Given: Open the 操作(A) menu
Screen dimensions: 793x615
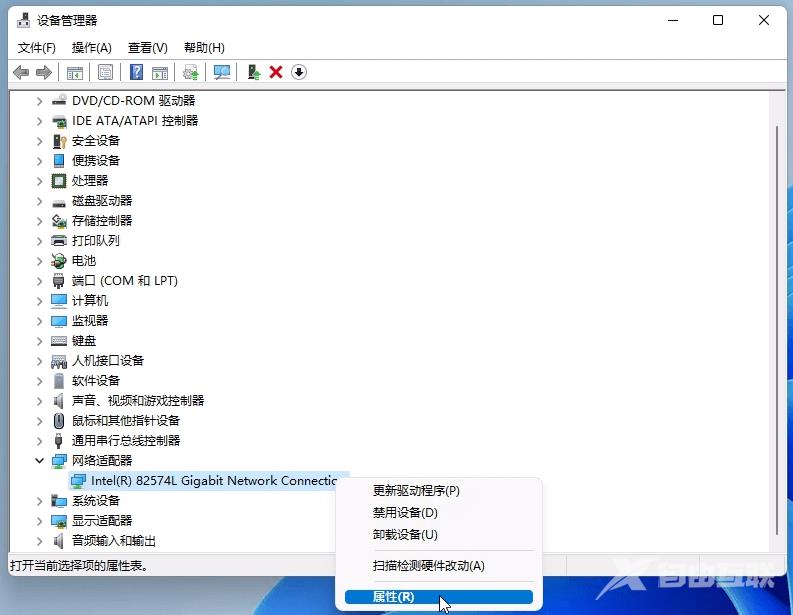Looking at the screenshot, I should click(92, 48).
